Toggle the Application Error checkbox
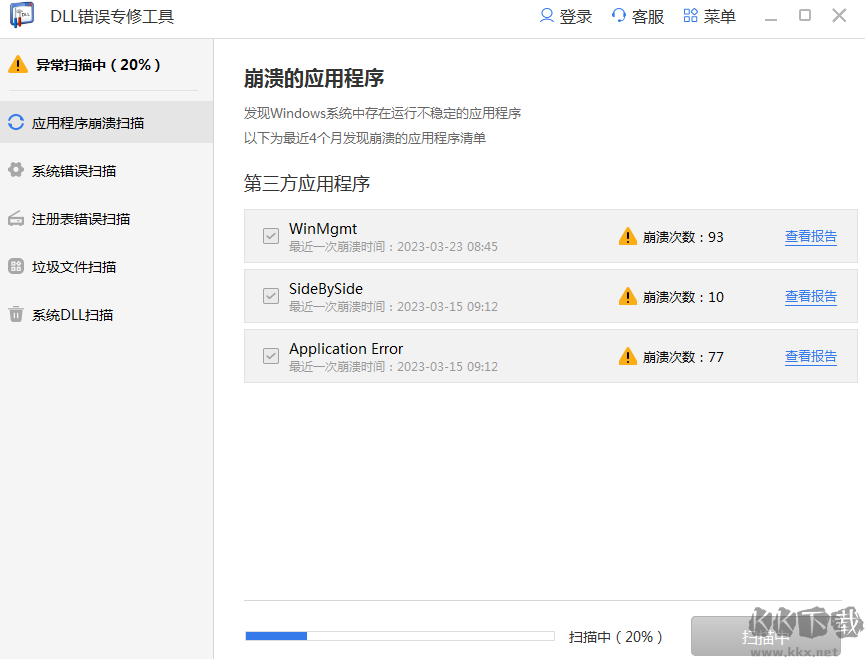The width and height of the screenshot is (865, 659). click(x=270, y=356)
